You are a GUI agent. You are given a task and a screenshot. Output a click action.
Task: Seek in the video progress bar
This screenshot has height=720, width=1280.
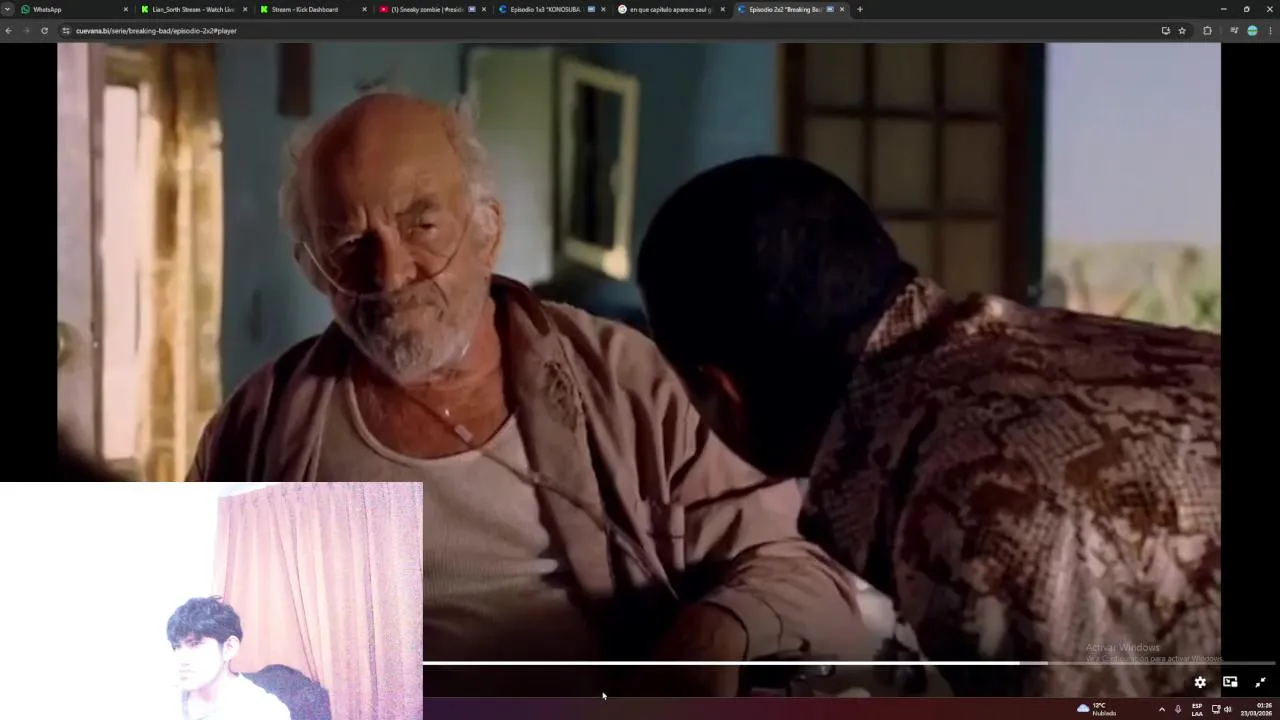point(848,663)
